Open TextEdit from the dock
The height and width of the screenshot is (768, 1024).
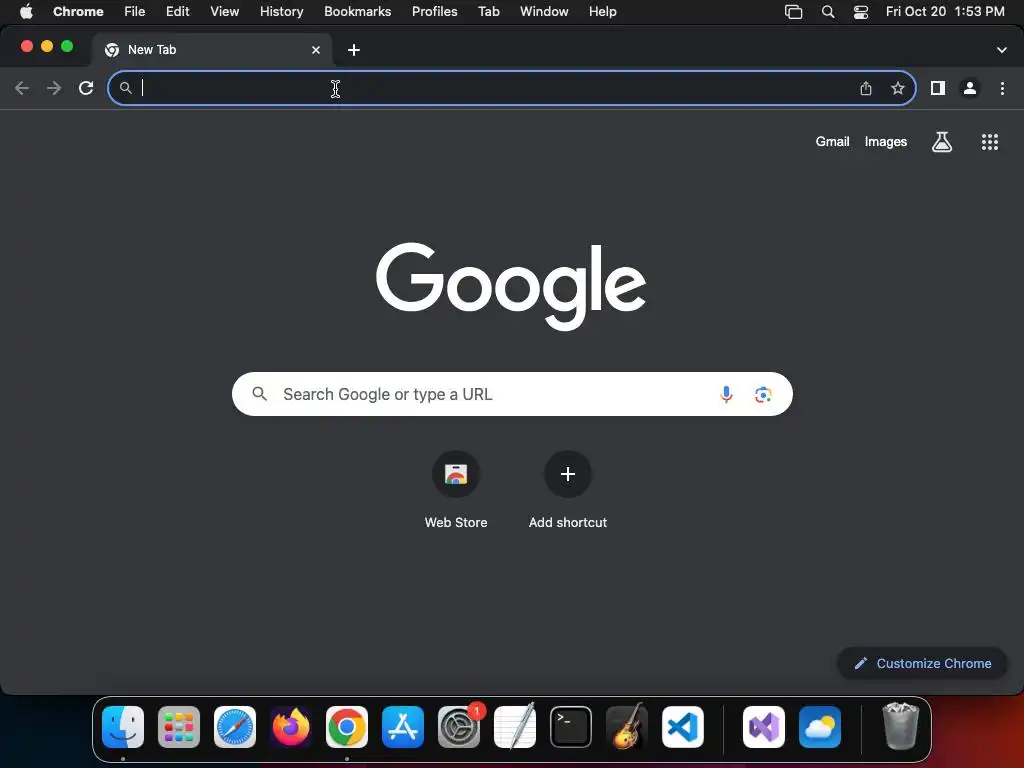tap(515, 727)
